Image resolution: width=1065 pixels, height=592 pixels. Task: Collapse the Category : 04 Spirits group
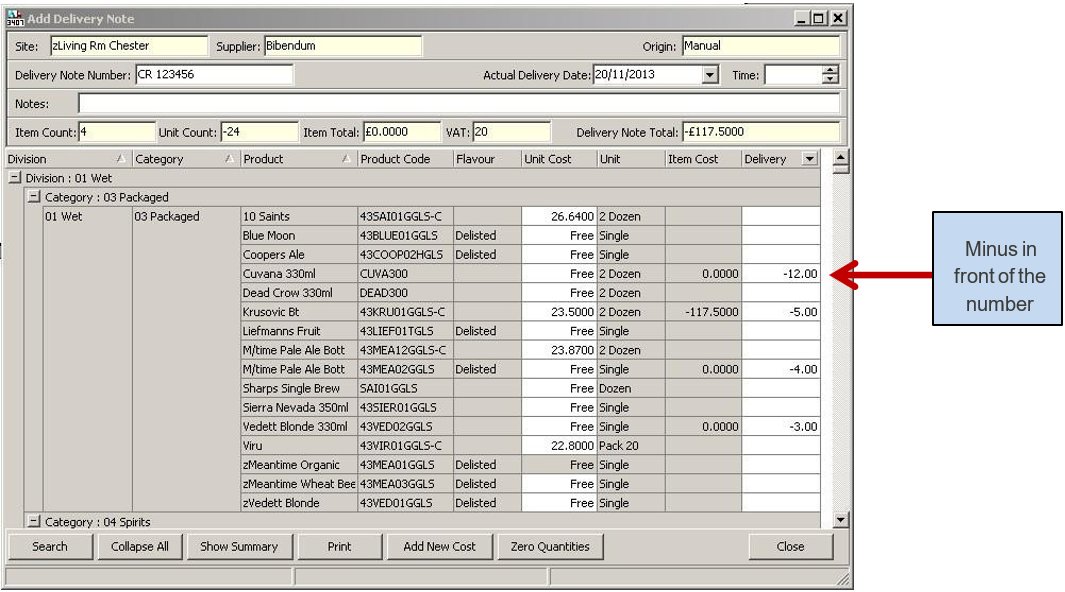pyautogui.click(x=34, y=522)
